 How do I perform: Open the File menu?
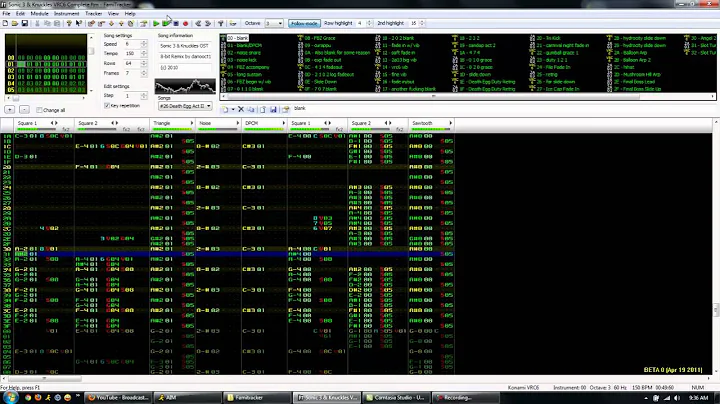(x=6, y=14)
